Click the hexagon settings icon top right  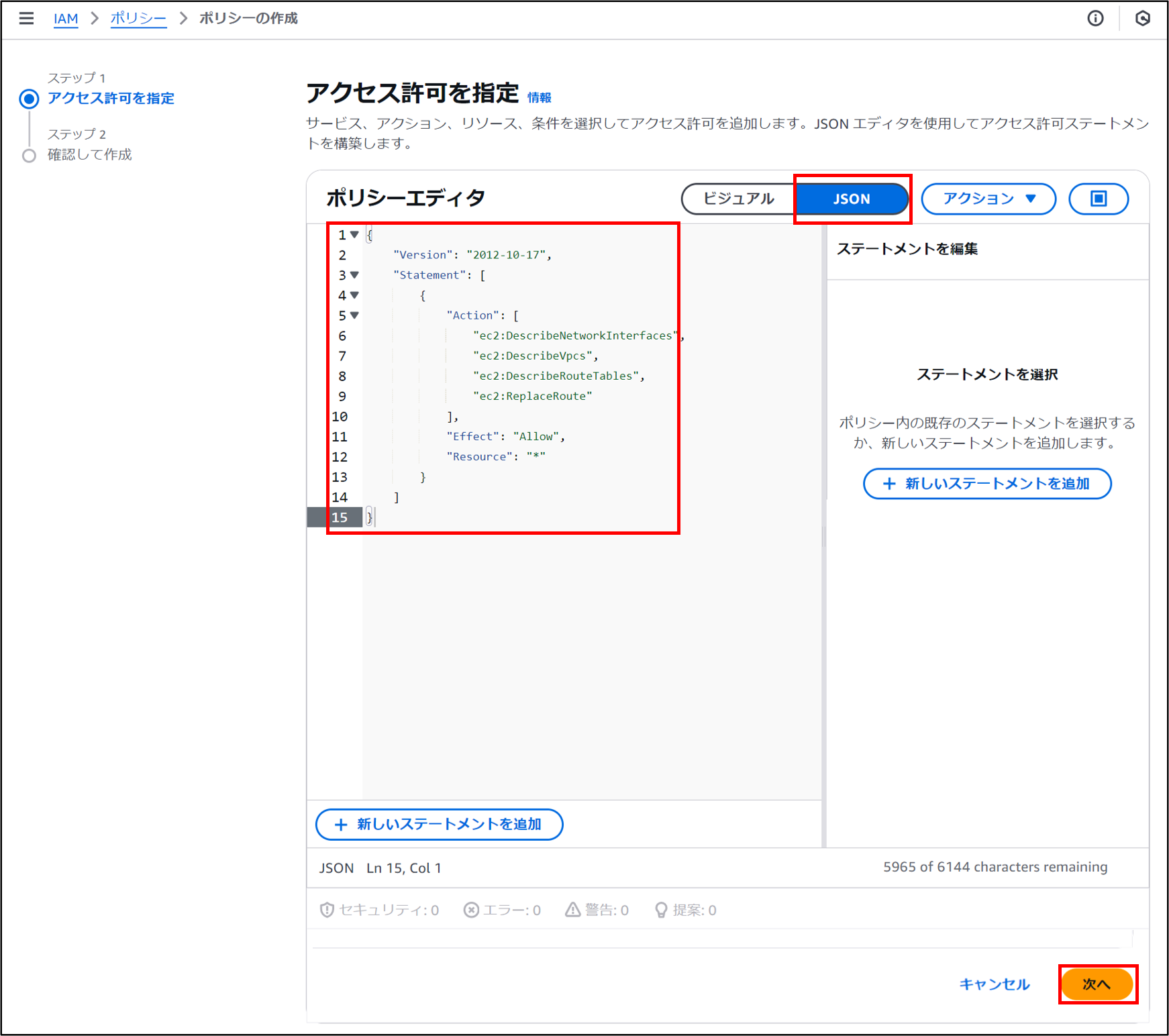click(1142, 18)
